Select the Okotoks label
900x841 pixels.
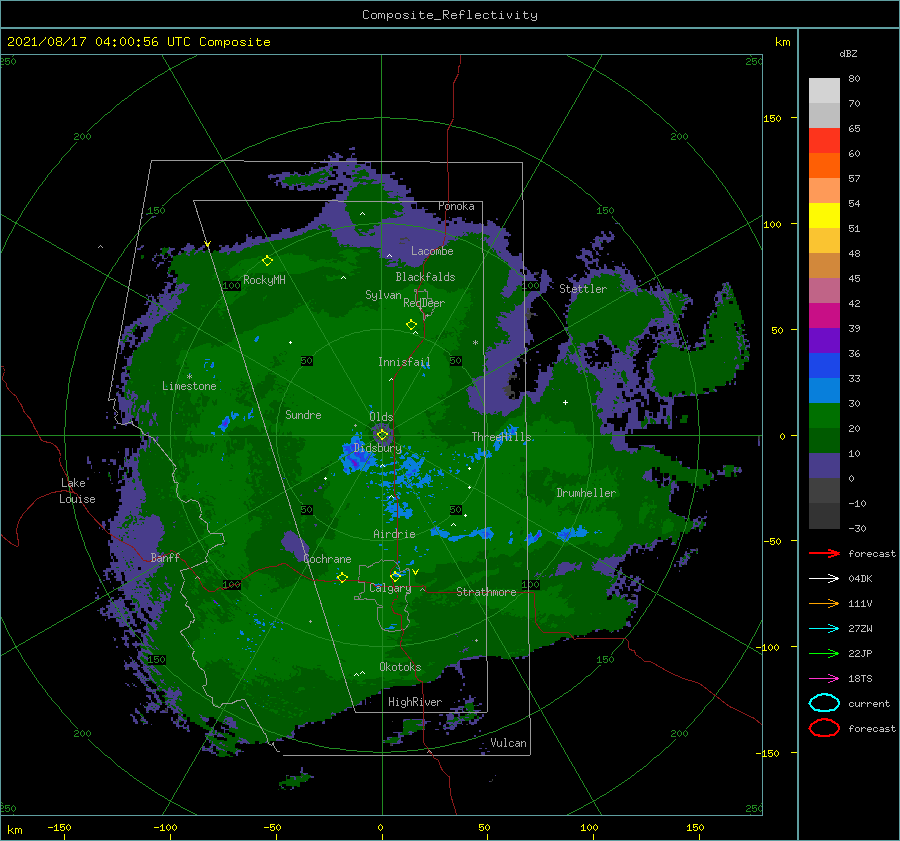tap(400, 667)
